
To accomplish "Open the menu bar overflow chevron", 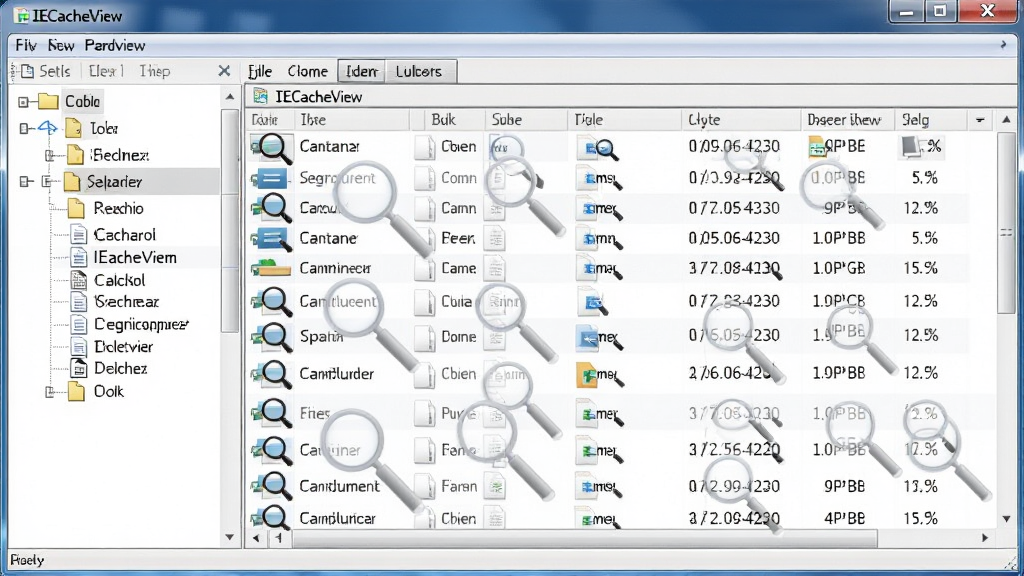I will pyautogui.click(x=1004, y=44).
